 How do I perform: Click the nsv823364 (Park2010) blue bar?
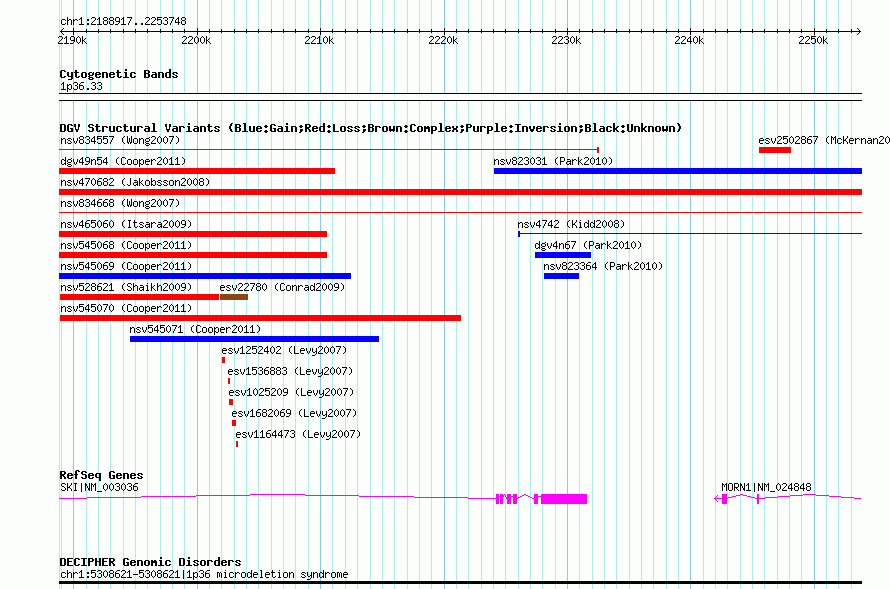pos(561,276)
